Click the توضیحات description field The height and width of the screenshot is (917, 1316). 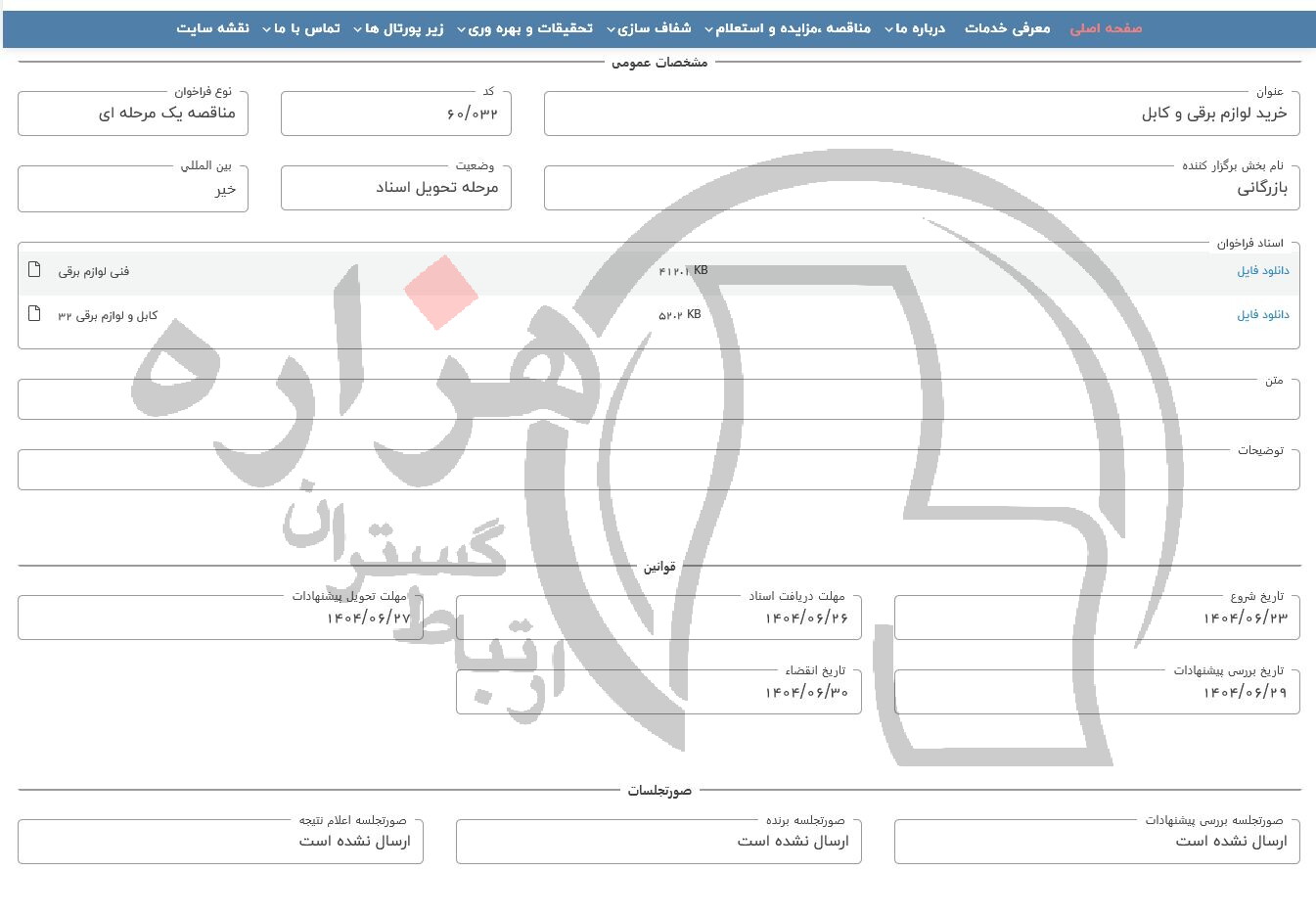[x=658, y=472]
